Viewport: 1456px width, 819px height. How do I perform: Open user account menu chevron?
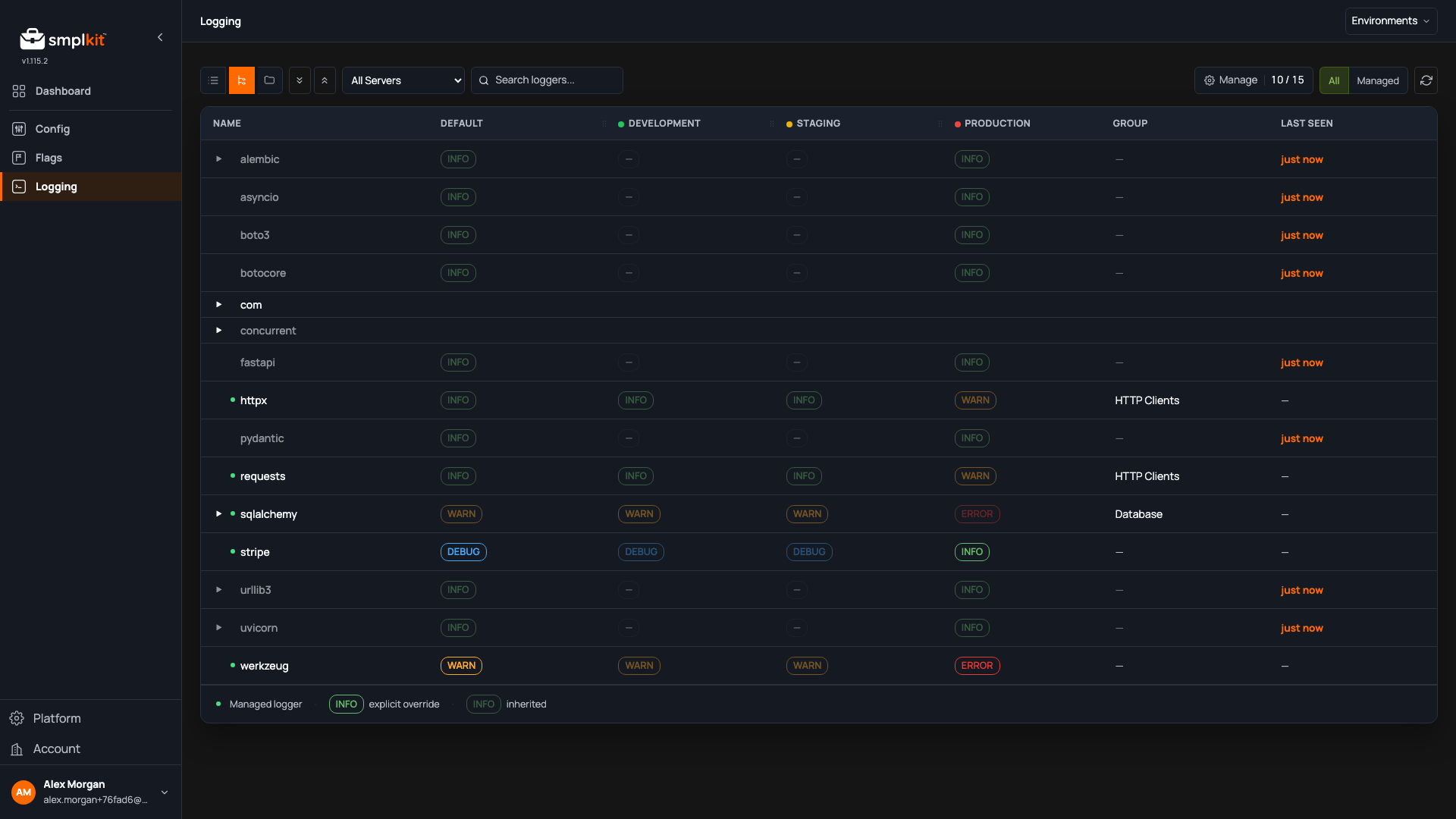[165, 792]
